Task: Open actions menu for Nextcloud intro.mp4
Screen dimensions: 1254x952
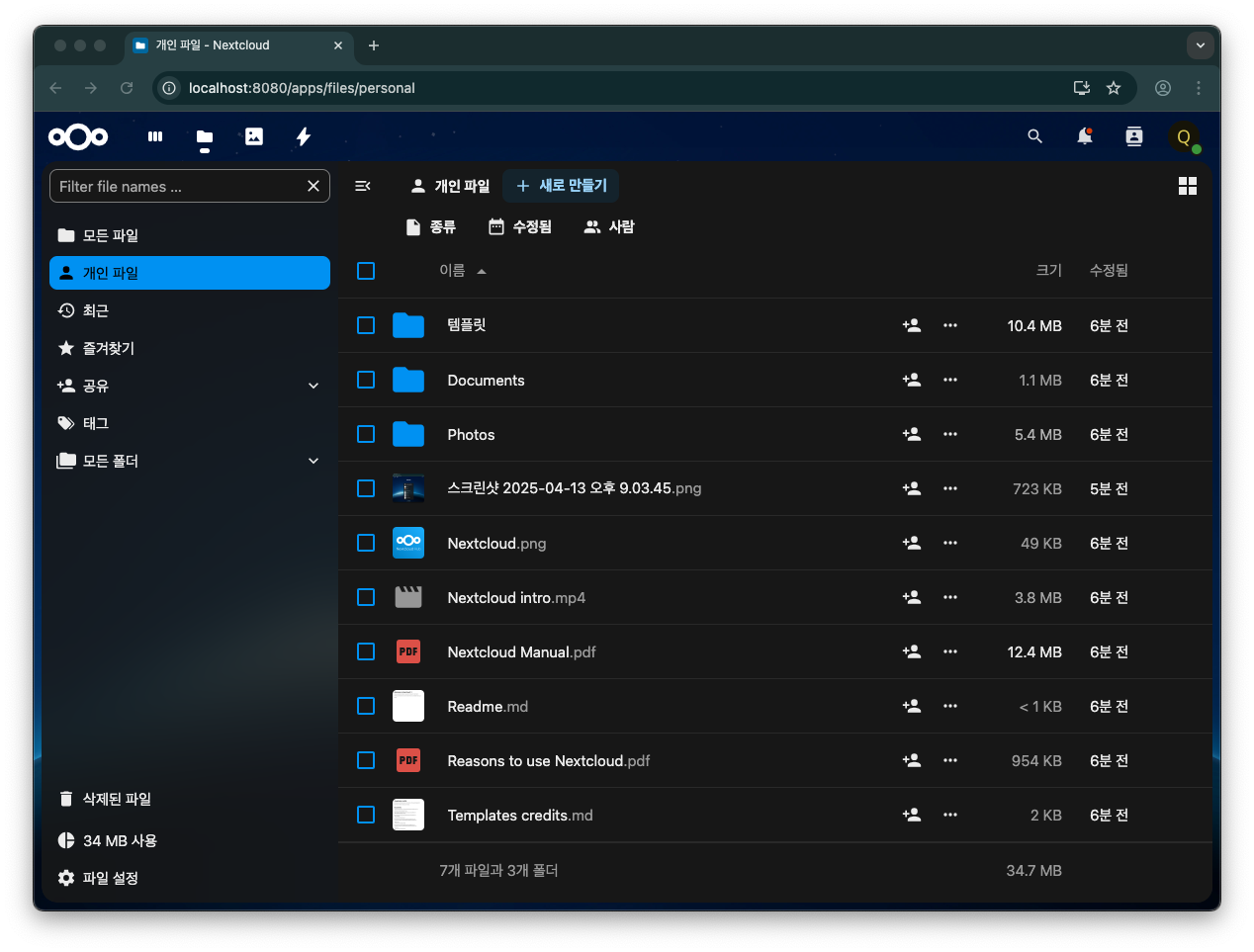Action: point(950,597)
